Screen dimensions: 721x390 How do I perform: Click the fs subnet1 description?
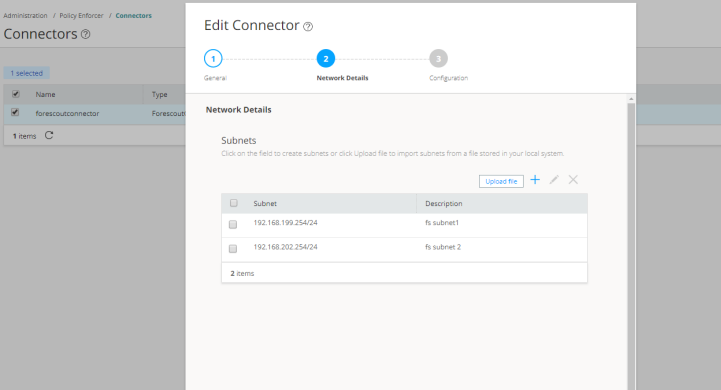(x=442, y=223)
